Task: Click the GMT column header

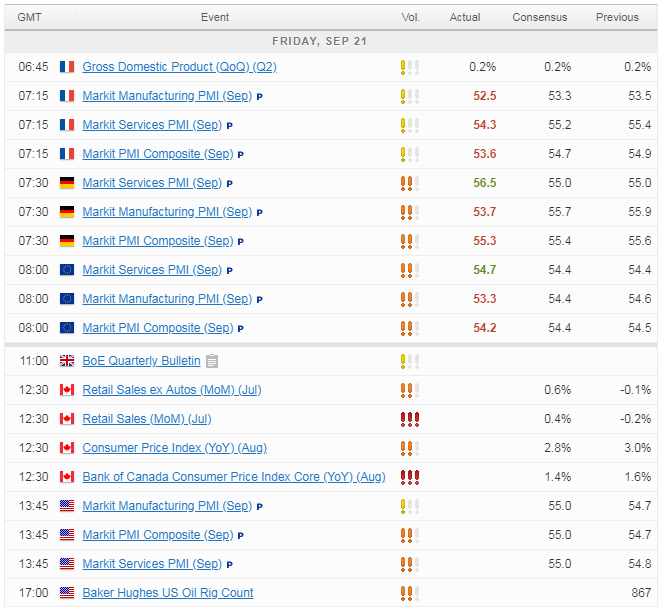Action: tap(29, 17)
